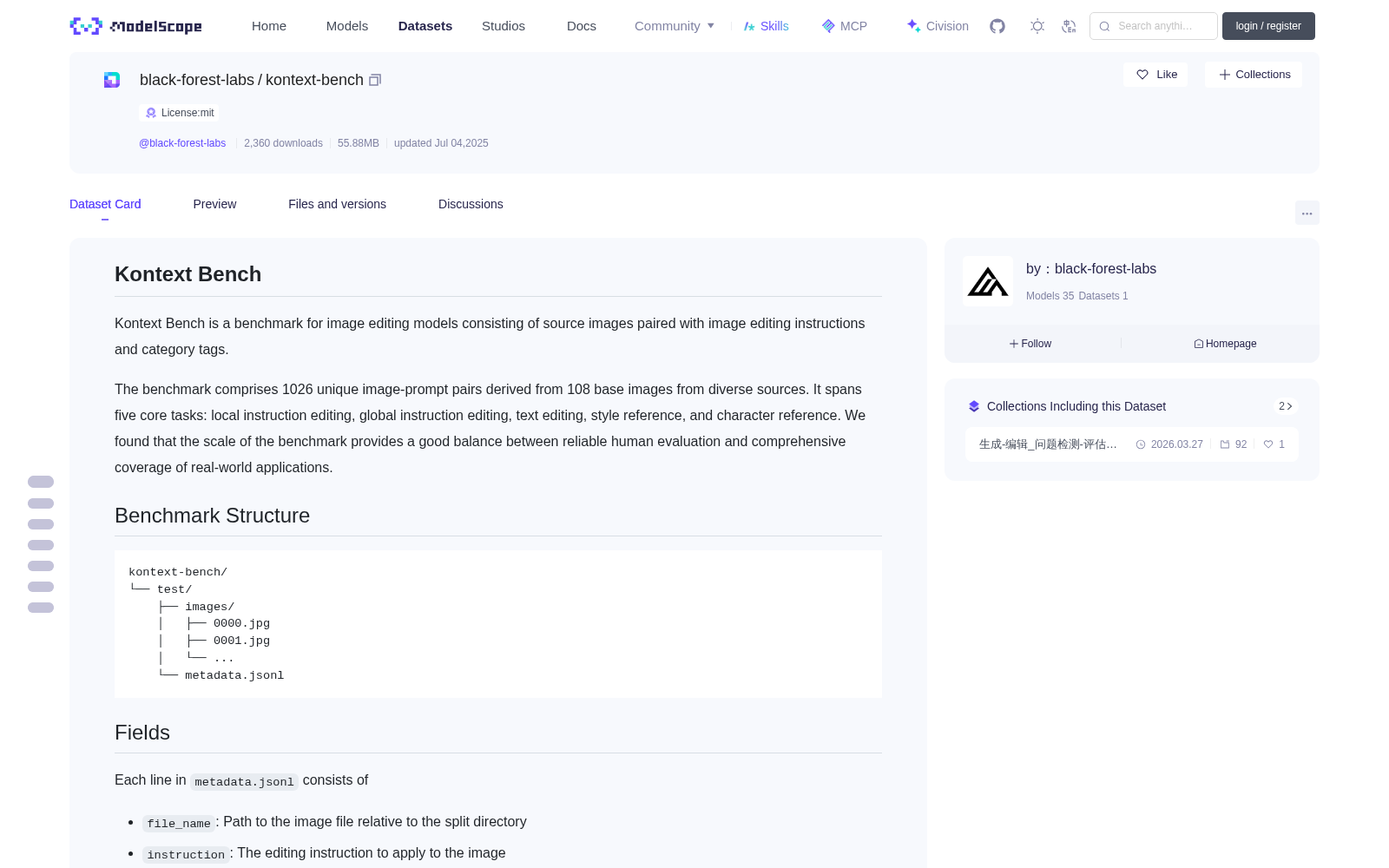
Task: Click the 'file_name' code label
Action: pos(179,823)
